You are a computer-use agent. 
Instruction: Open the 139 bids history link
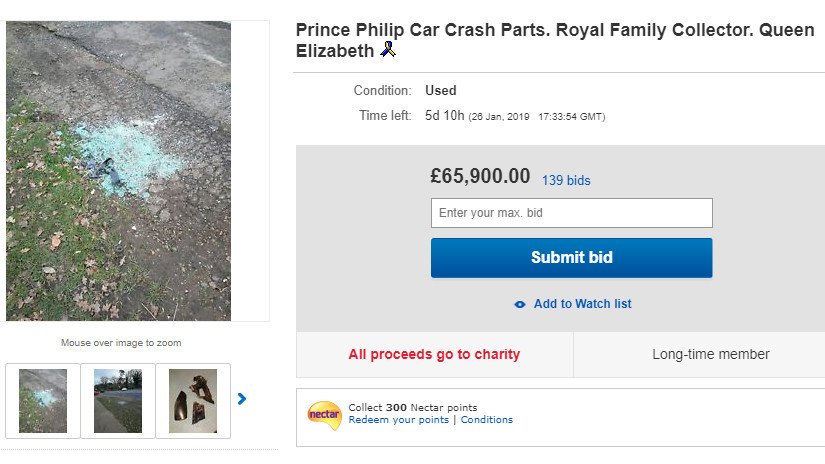[566, 181]
